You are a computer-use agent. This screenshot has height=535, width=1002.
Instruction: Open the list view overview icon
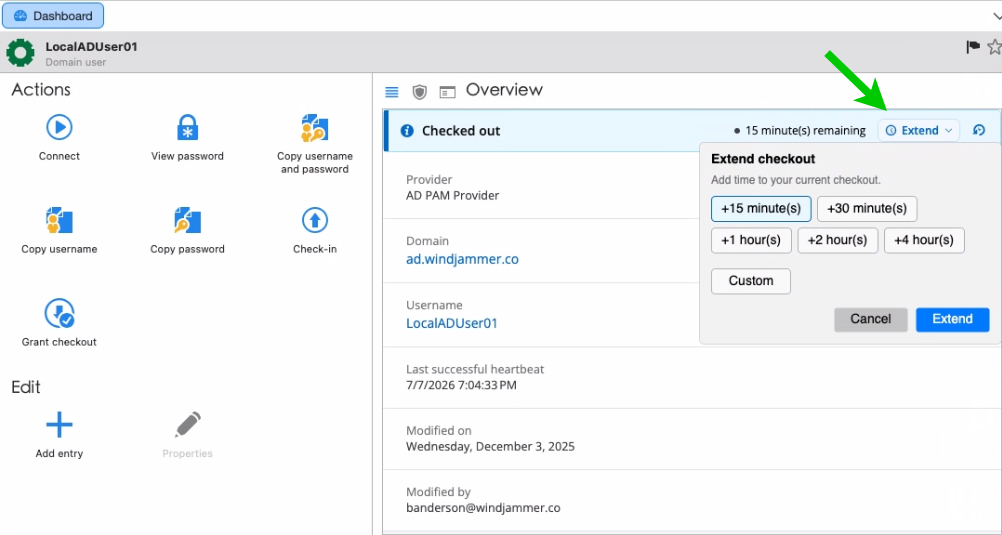click(x=392, y=92)
